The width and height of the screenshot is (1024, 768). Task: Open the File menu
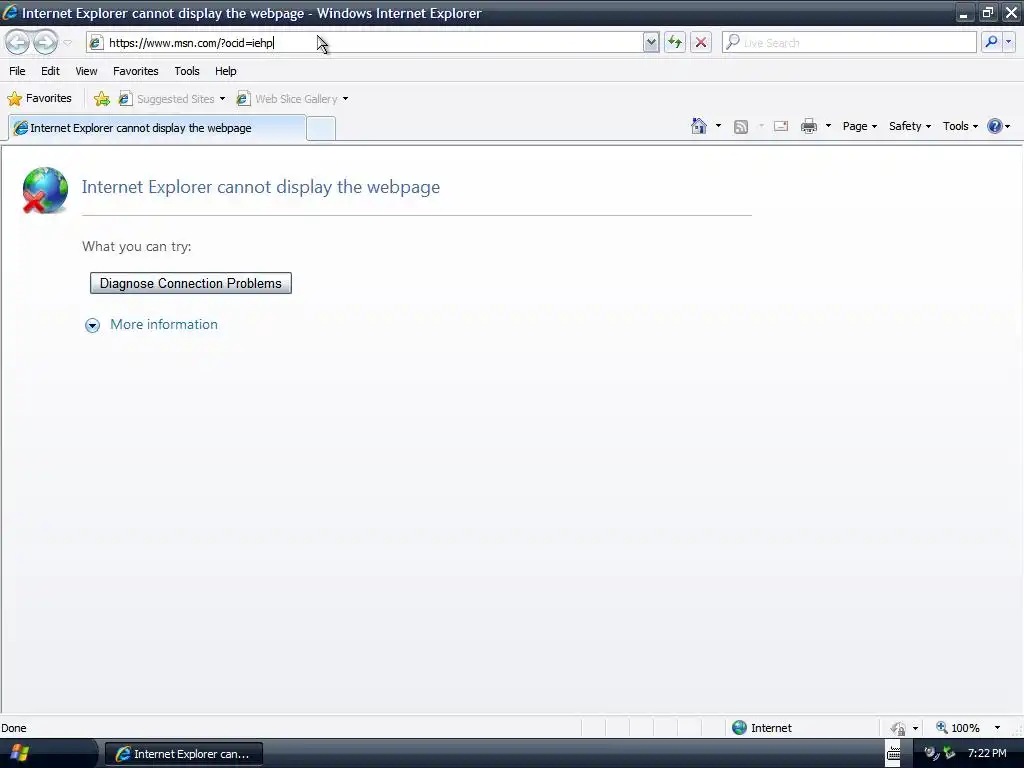pos(17,71)
